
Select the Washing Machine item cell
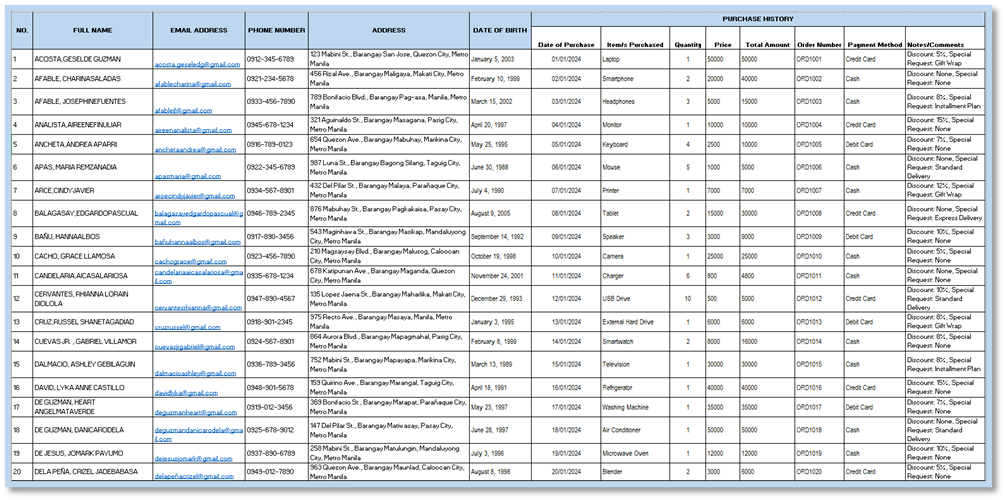pyautogui.click(x=635, y=407)
